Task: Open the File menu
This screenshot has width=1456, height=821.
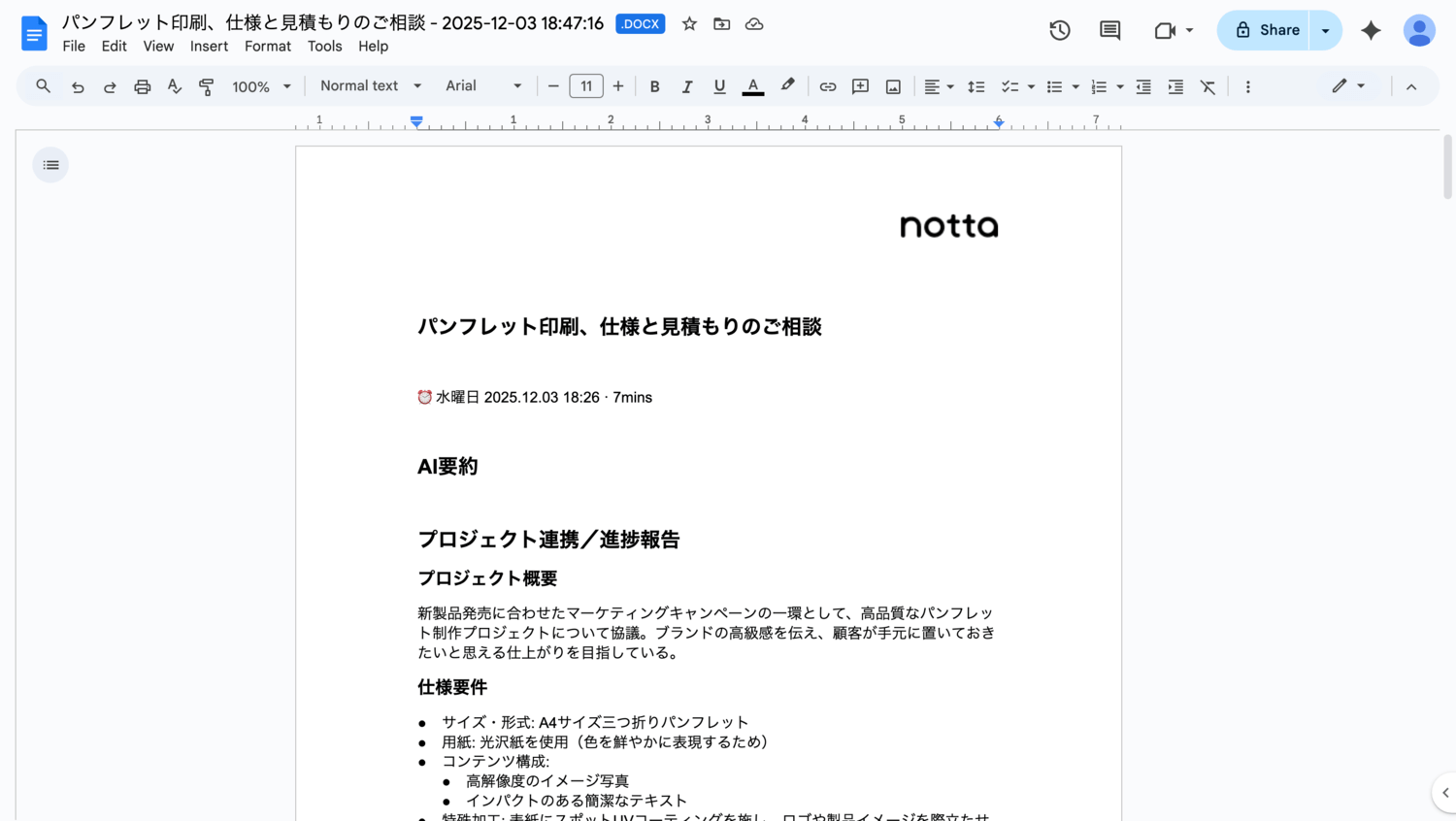Action: (x=74, y=47)
